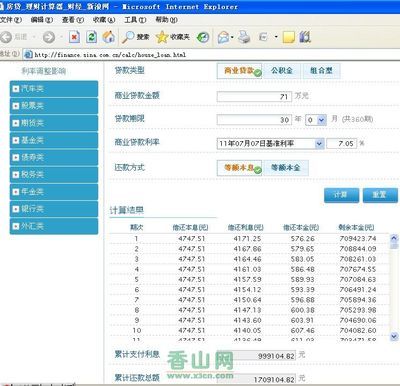Click remaining principal 707084.63 in row 5

358,280
